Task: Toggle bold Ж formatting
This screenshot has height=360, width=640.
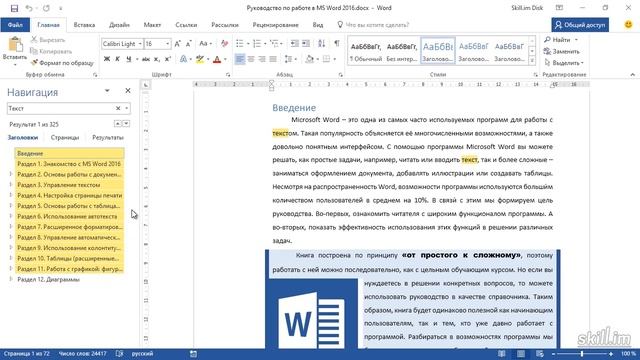Action: pos(107,60)
